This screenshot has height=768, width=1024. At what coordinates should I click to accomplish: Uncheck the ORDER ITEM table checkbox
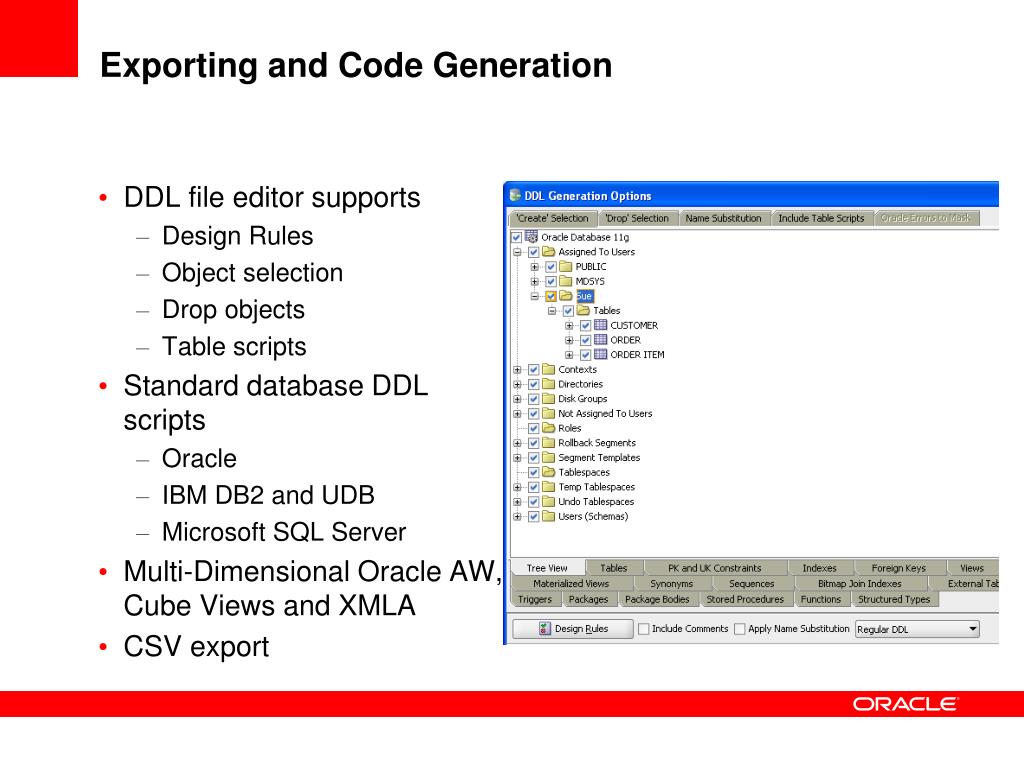tap(586, 355)
